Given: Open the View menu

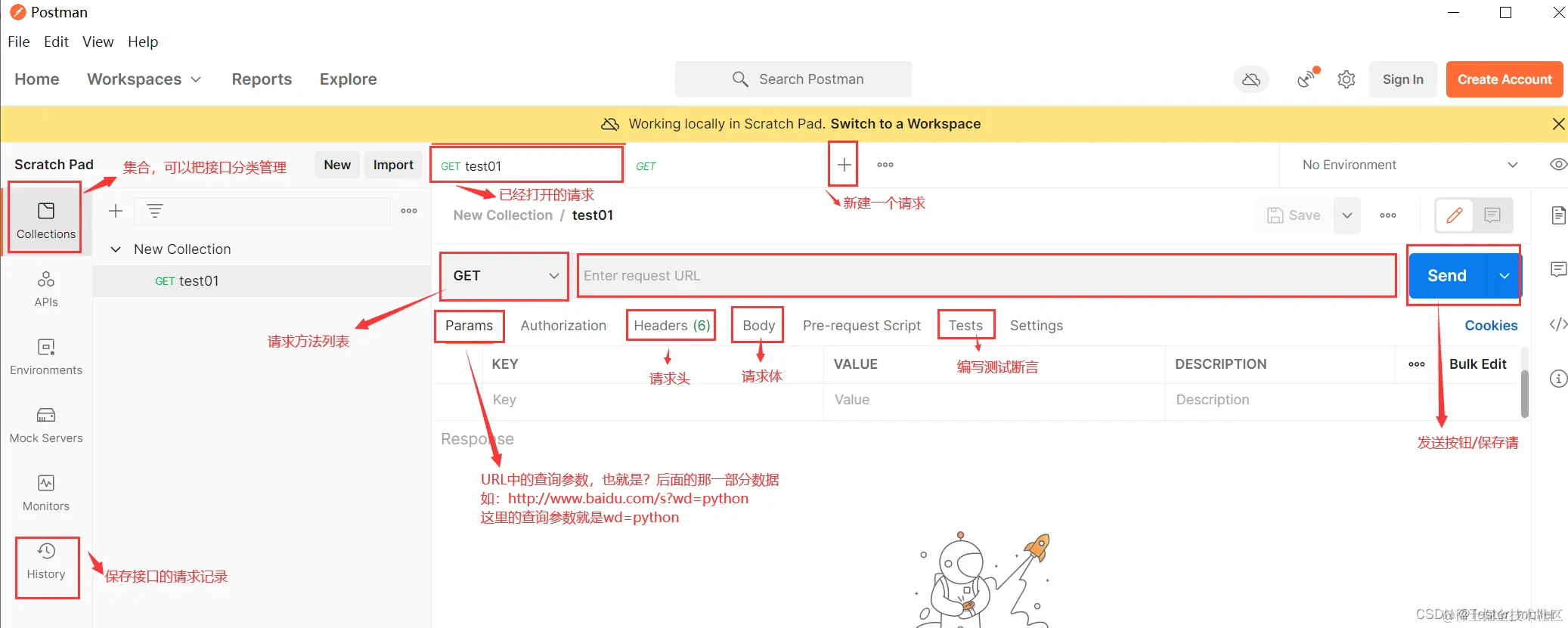Looking at the screenshot, I should pyautogui.click(x=98, y=42).
